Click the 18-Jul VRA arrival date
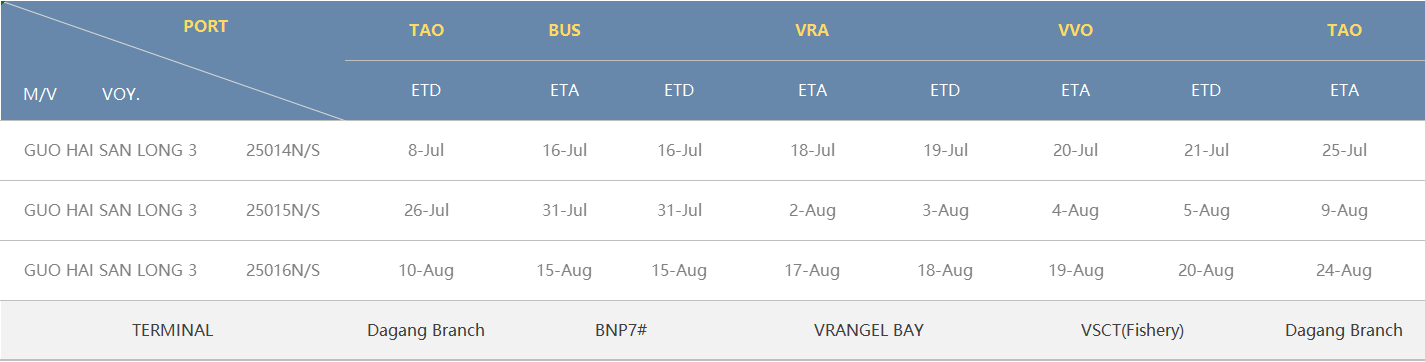 pos(812,150)
